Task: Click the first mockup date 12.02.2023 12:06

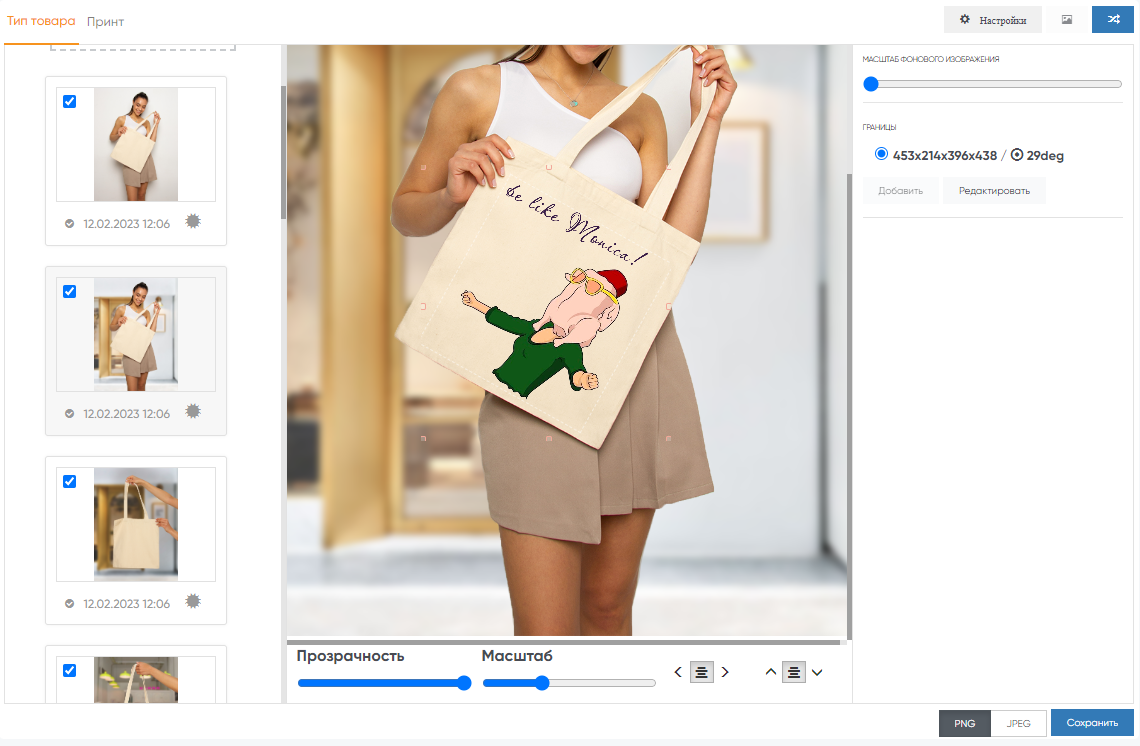Action: click(127, 224)
